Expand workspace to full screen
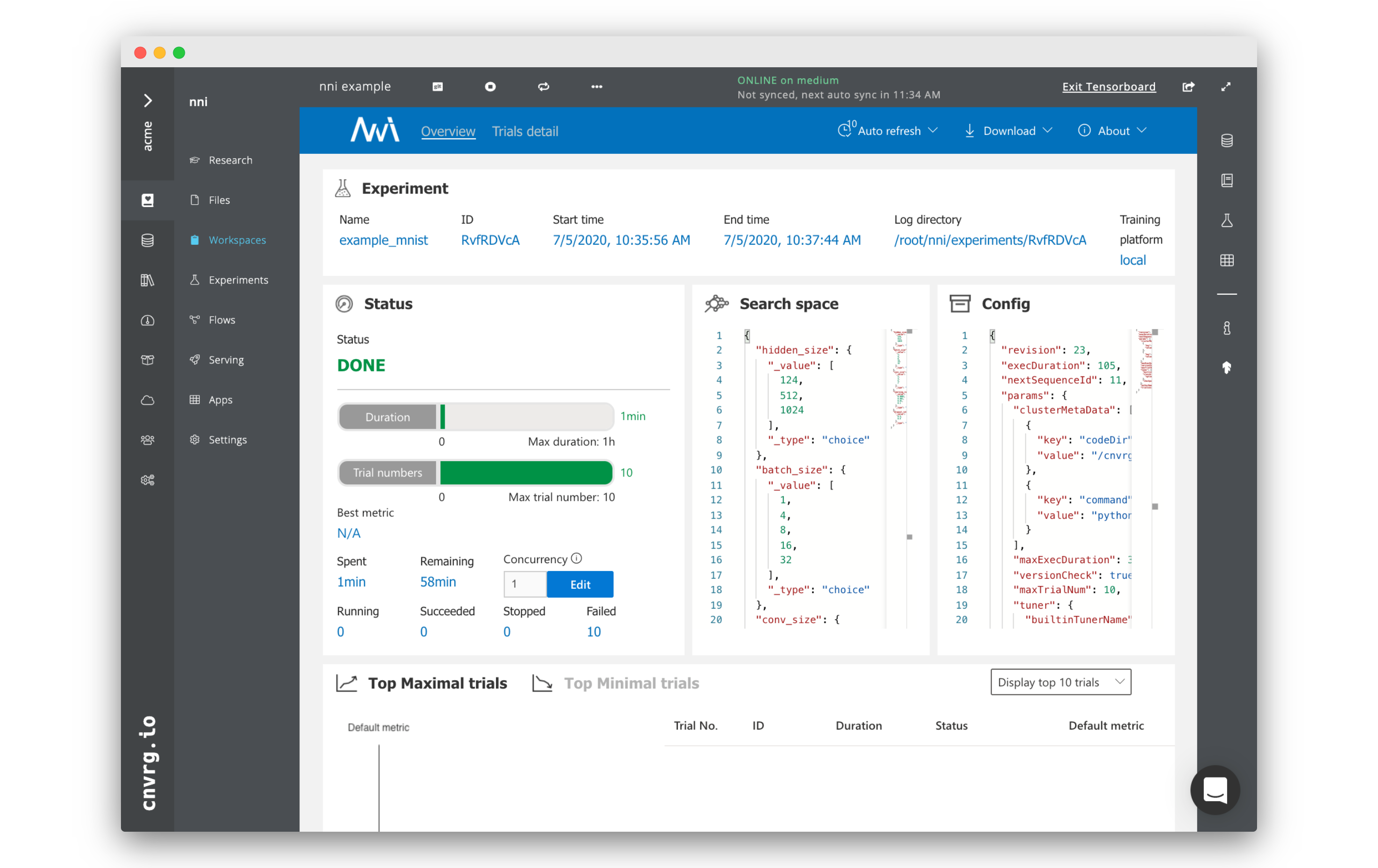Screen dimensions: 1378x868 pos(1227,87)
